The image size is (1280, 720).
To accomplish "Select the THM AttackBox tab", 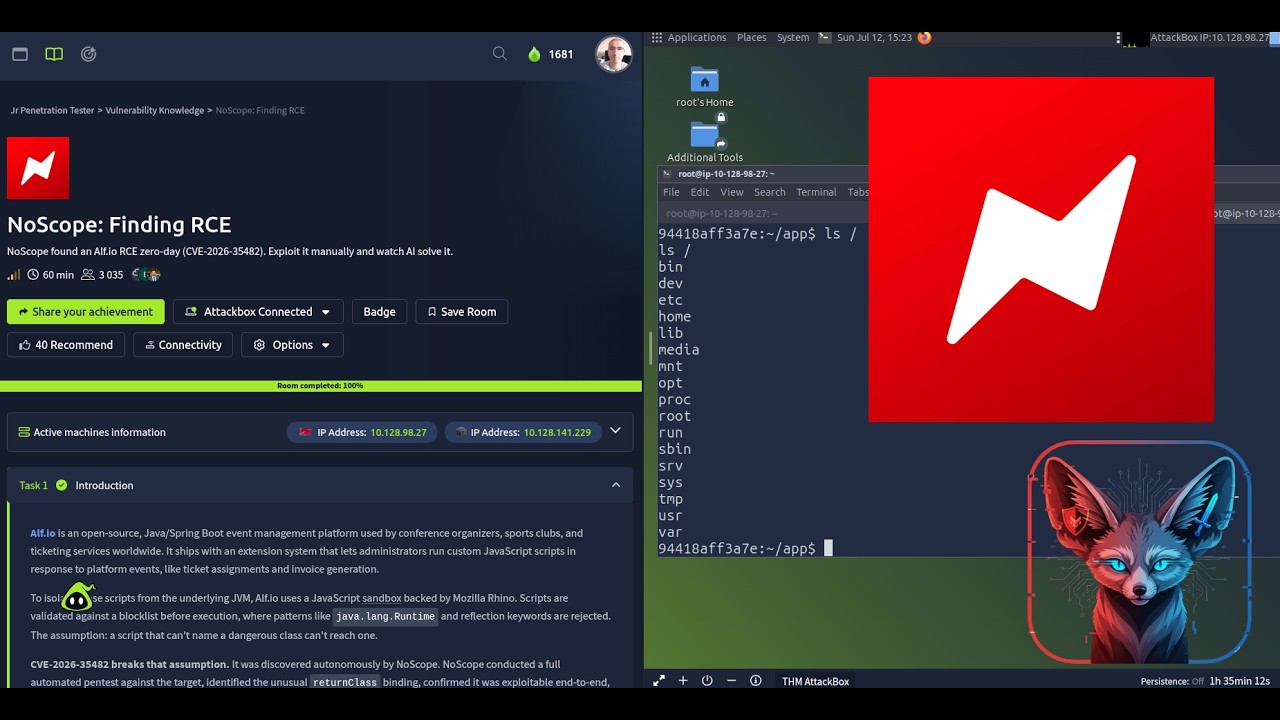I will coord(815,682).
